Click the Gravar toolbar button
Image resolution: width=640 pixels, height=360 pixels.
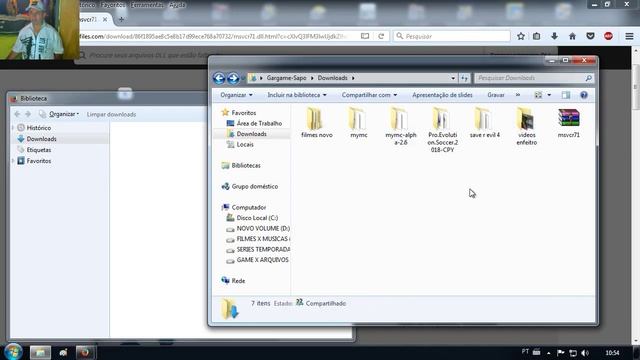496,95
